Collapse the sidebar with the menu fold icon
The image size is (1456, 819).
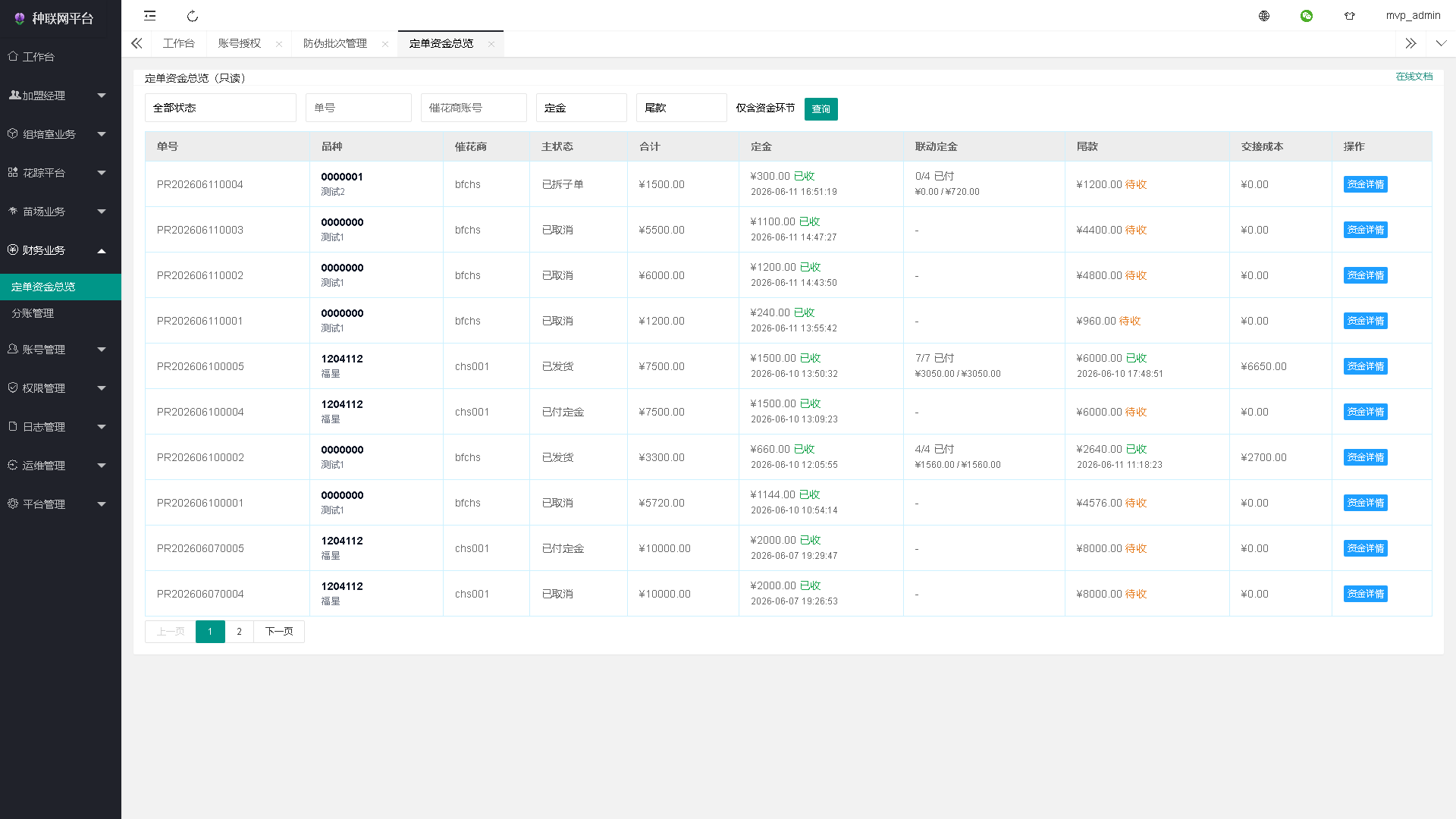point(150,16)
